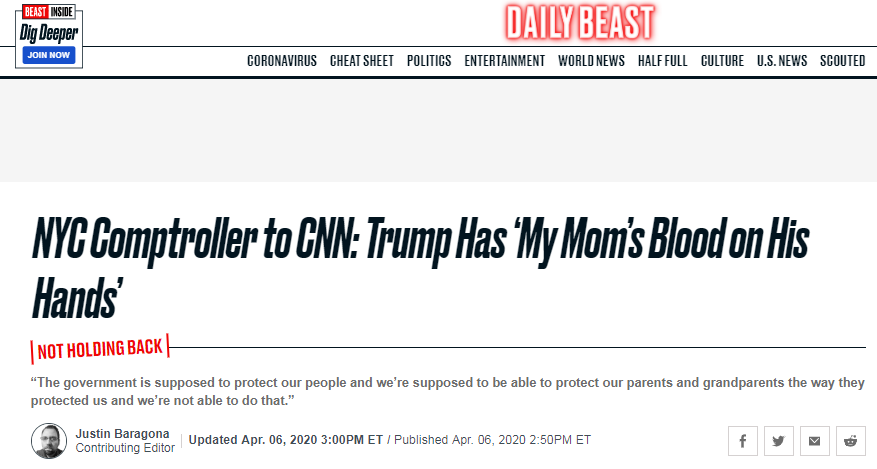Click the Beast Inside badge
The width and height of the screenshot is (877, 469).
(46, 14)
